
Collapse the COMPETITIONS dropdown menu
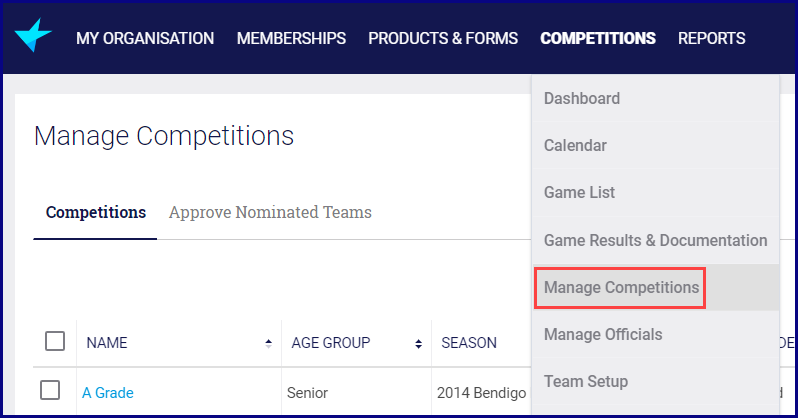coord(598,39)
